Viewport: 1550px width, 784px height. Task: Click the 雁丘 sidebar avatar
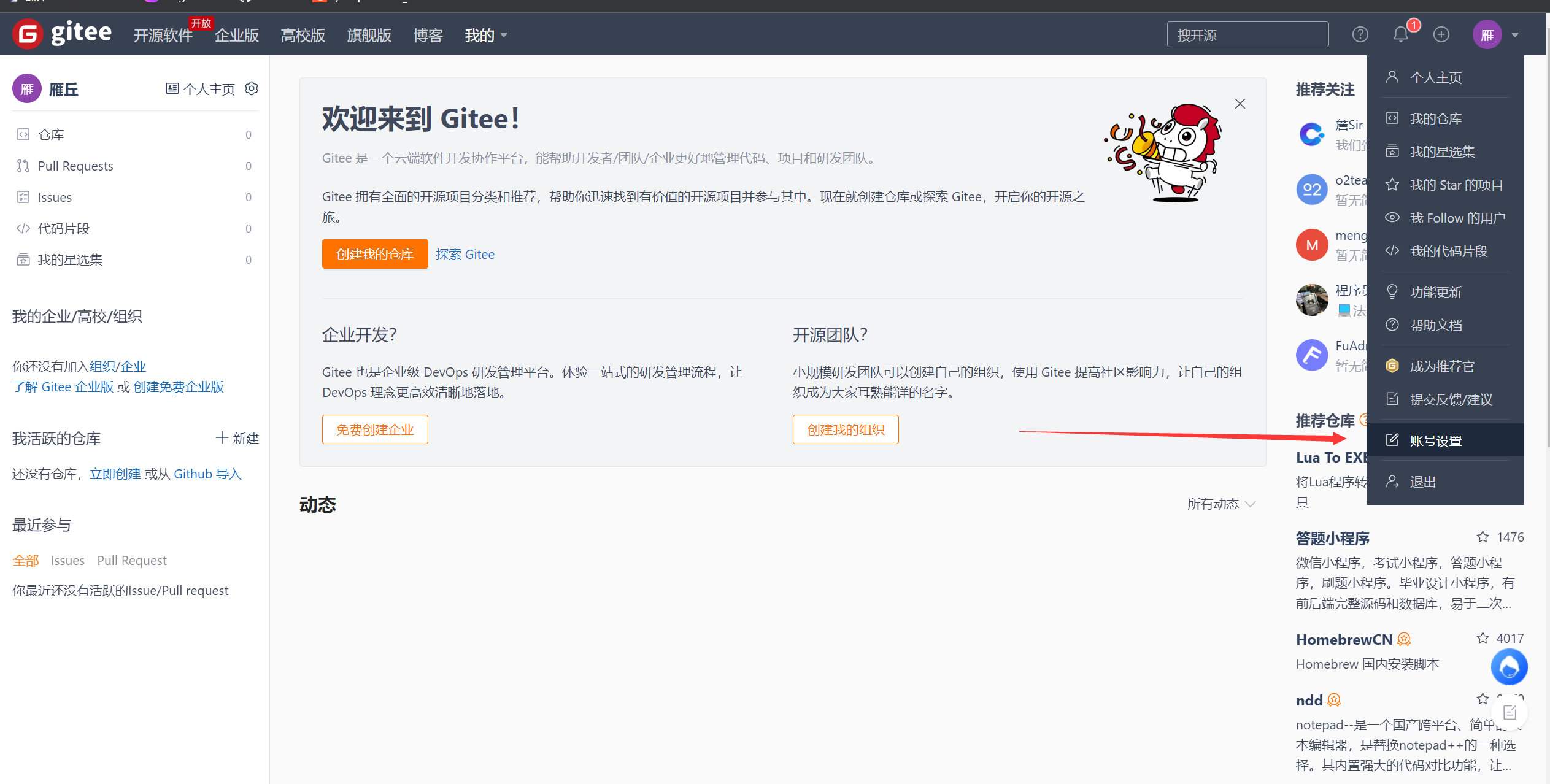27,89
